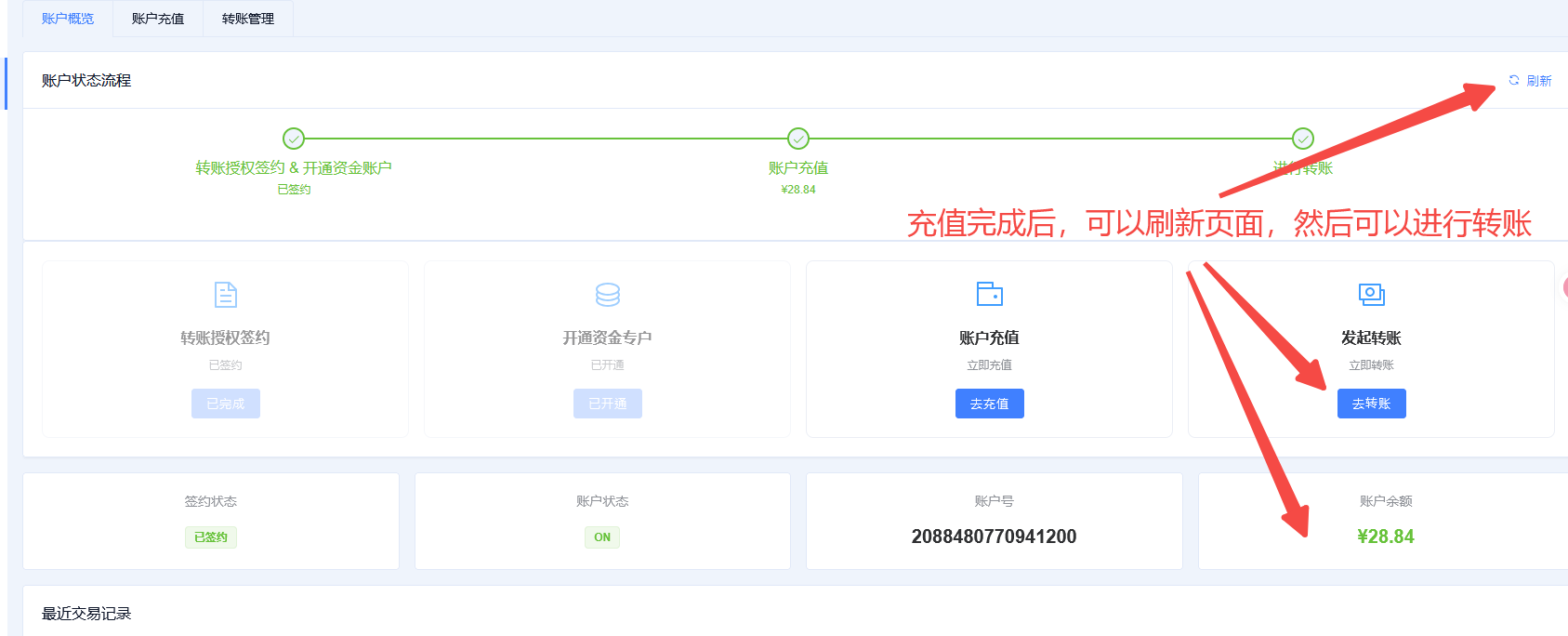The width and height of the screenshot is (1568, 636).
Task: Click the green 已签约 status tag
Action: point(211,537)
